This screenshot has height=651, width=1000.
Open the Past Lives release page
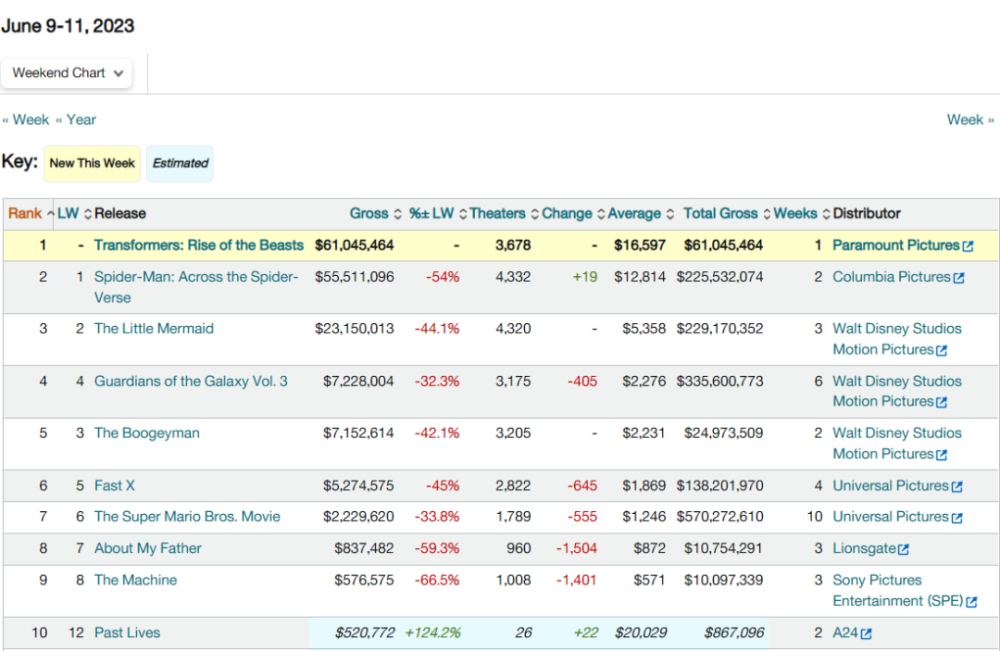pyautogui.click(x=127, y=633)
